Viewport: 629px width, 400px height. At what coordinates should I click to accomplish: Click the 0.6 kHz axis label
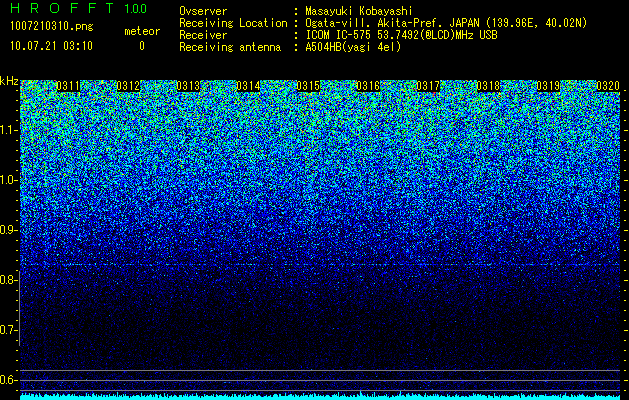click(x=9, y=380)
